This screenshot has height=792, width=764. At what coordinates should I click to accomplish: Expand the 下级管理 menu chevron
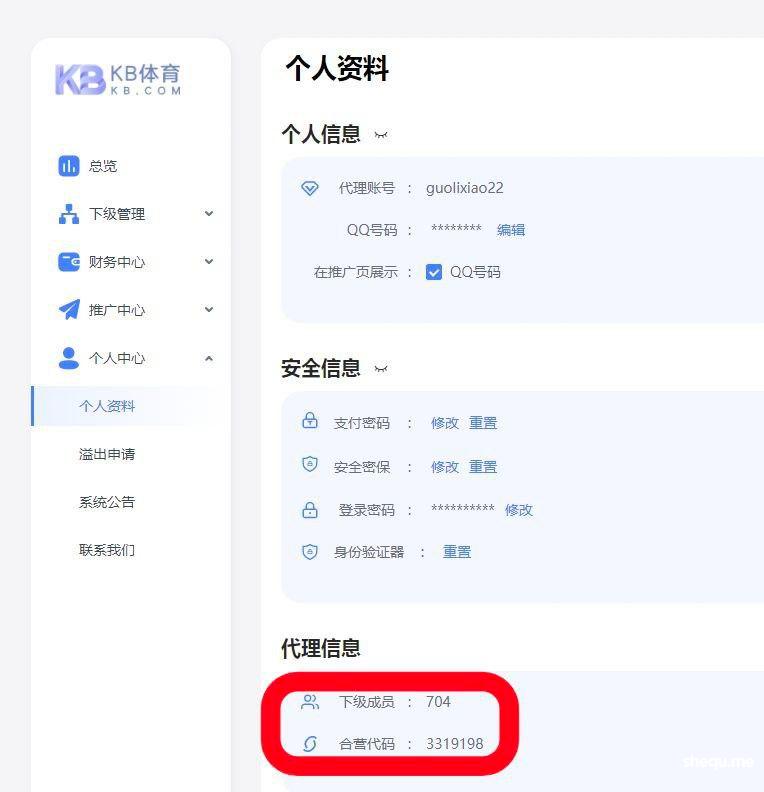(209, 213)
